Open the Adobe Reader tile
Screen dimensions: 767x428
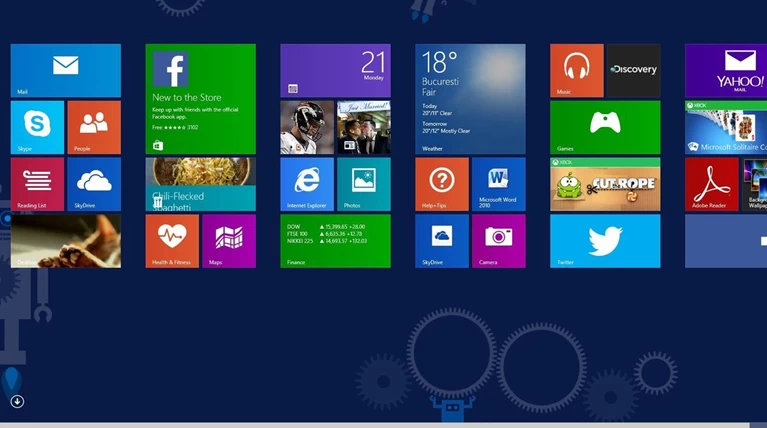(712, 184)
